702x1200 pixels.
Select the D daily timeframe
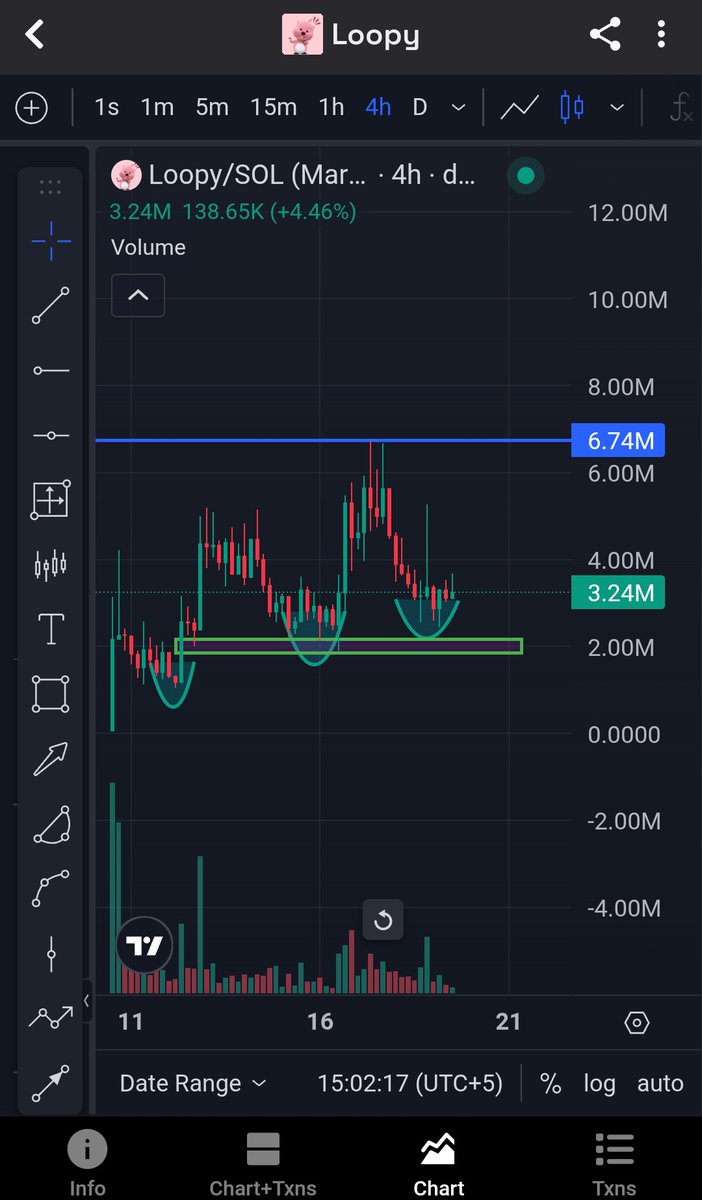click(420, 107)
